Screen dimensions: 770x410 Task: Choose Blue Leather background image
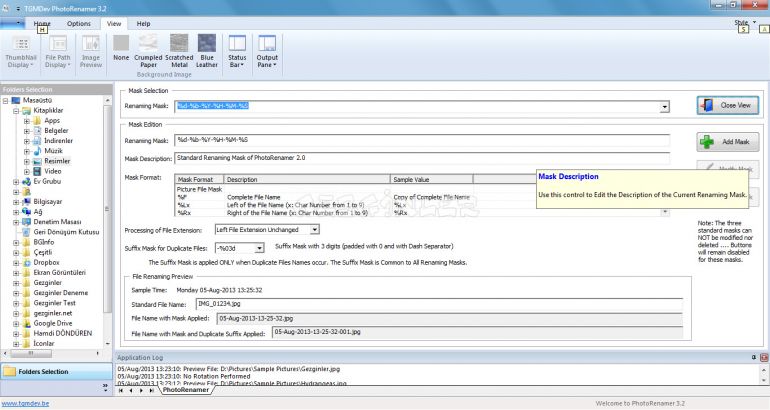[207, 51]
